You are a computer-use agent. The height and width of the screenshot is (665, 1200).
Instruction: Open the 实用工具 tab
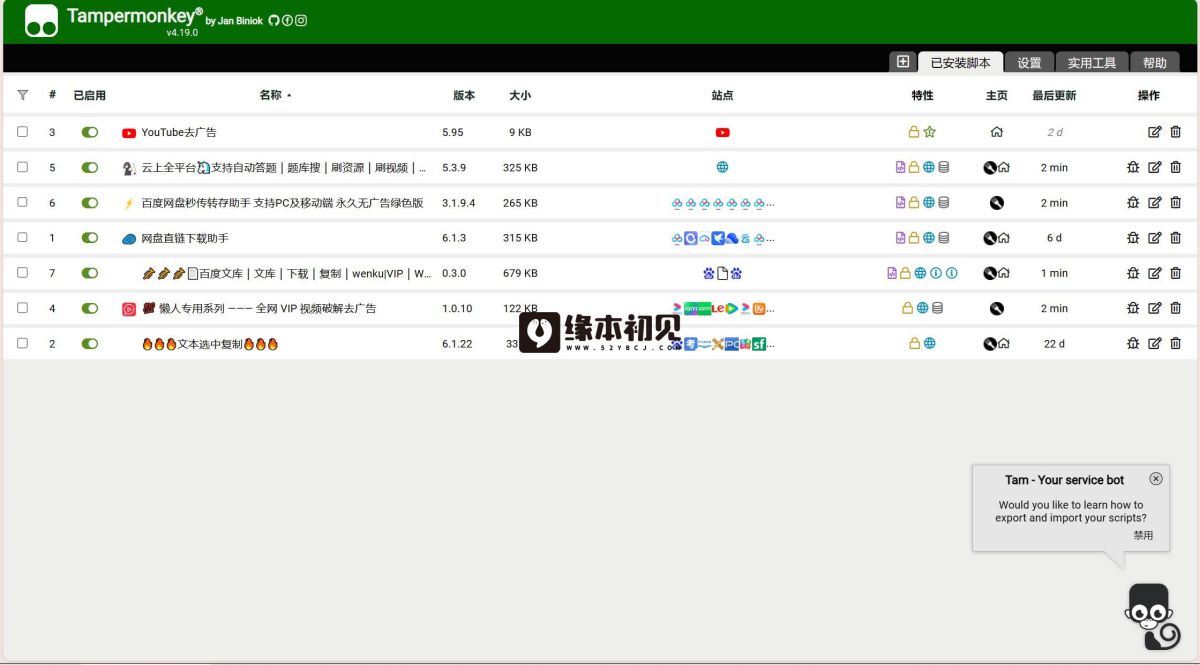1091,62
